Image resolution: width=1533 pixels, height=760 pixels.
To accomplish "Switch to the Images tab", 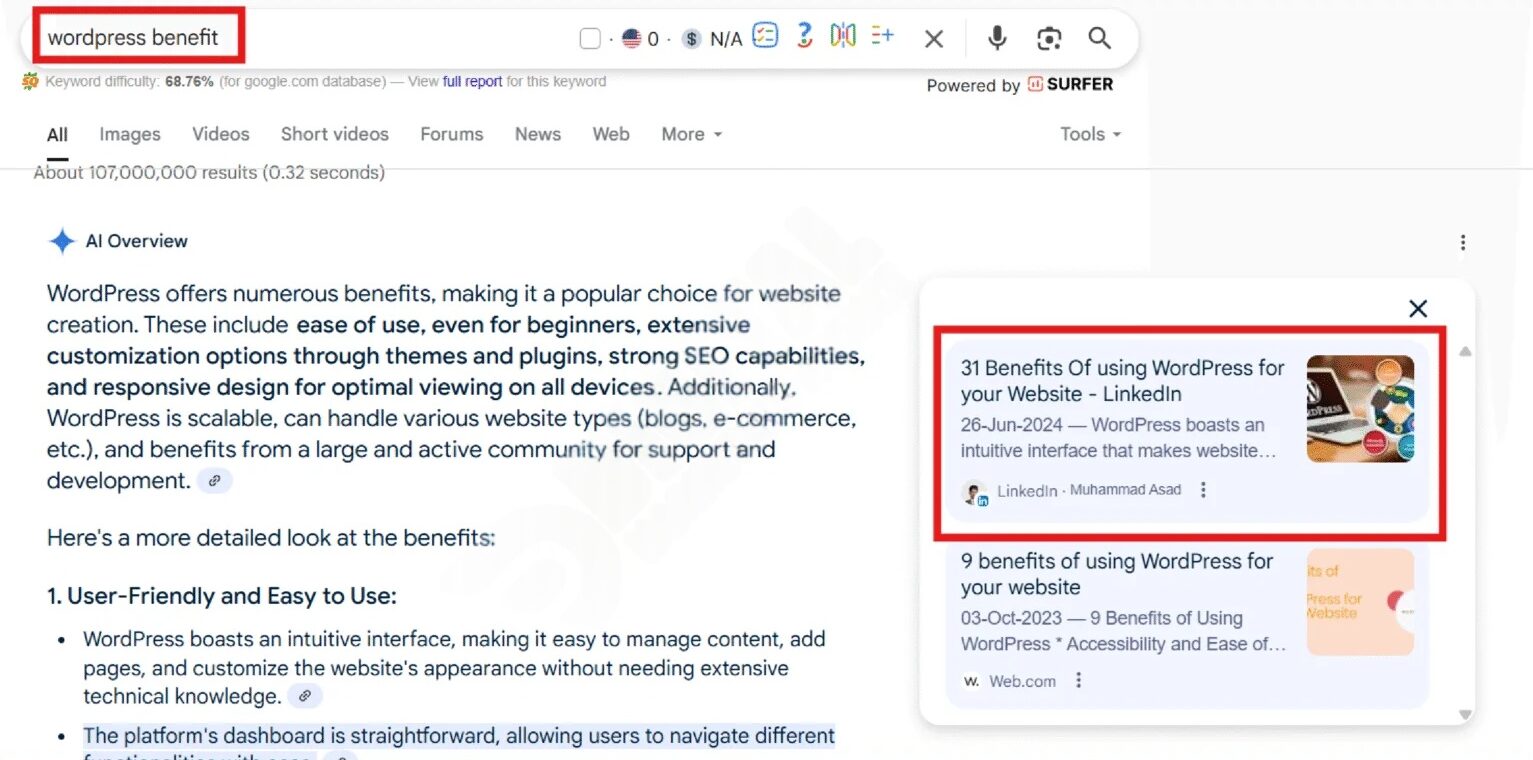I will tap(129, 134).
